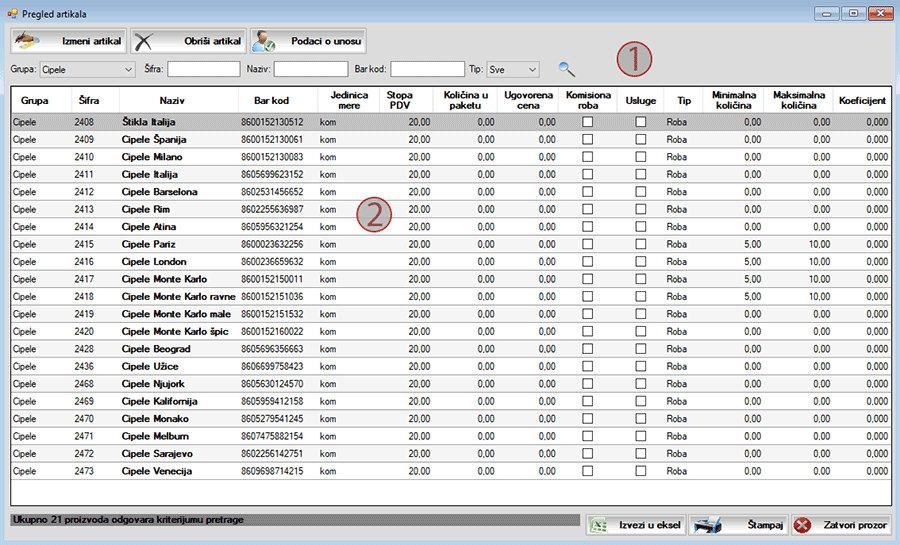Click the Zatvori prozor button label

[855, 525]
